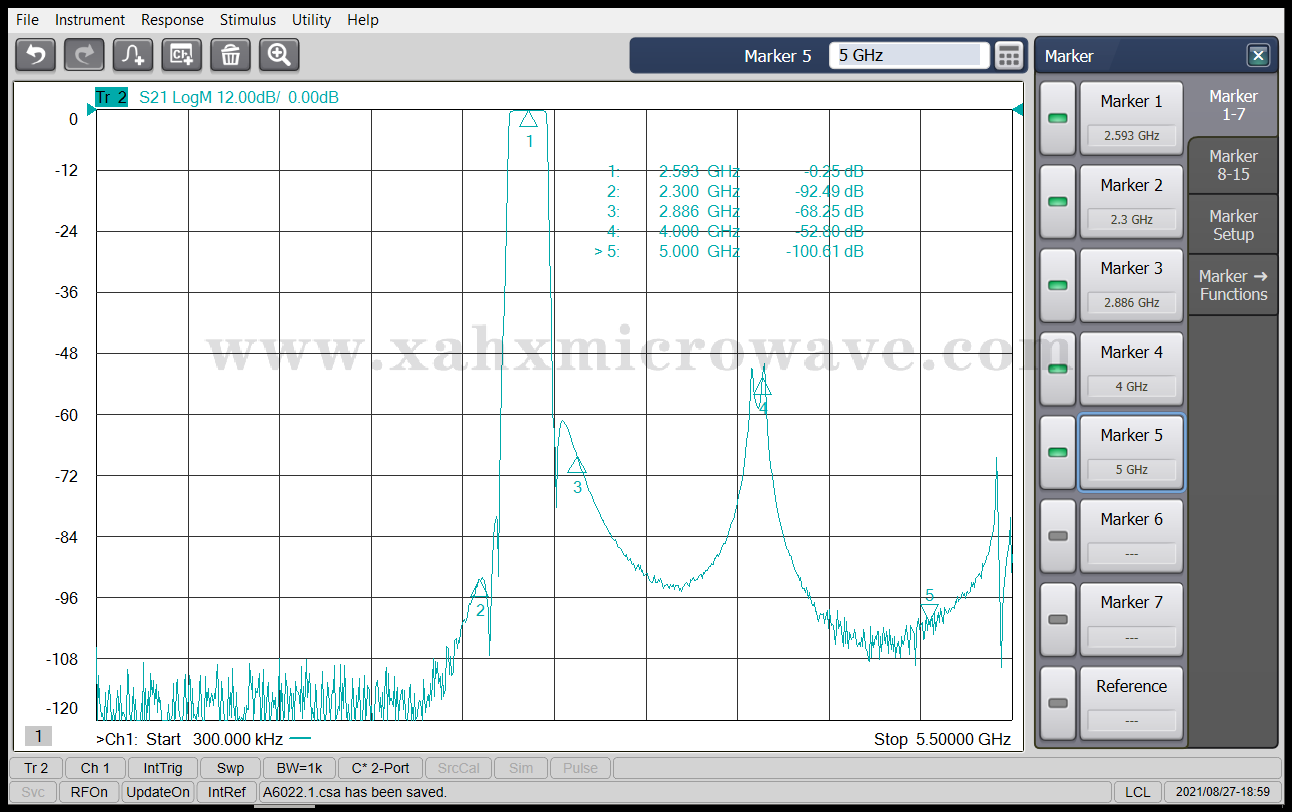Click the IntRef status button

(227, 792)
